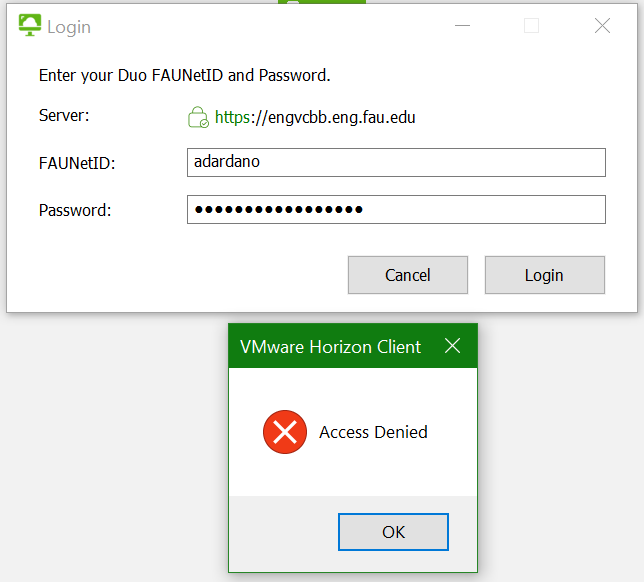
Task: Click the Enter your Duo FAUNetID instruction text
Action: click(184, 75)
